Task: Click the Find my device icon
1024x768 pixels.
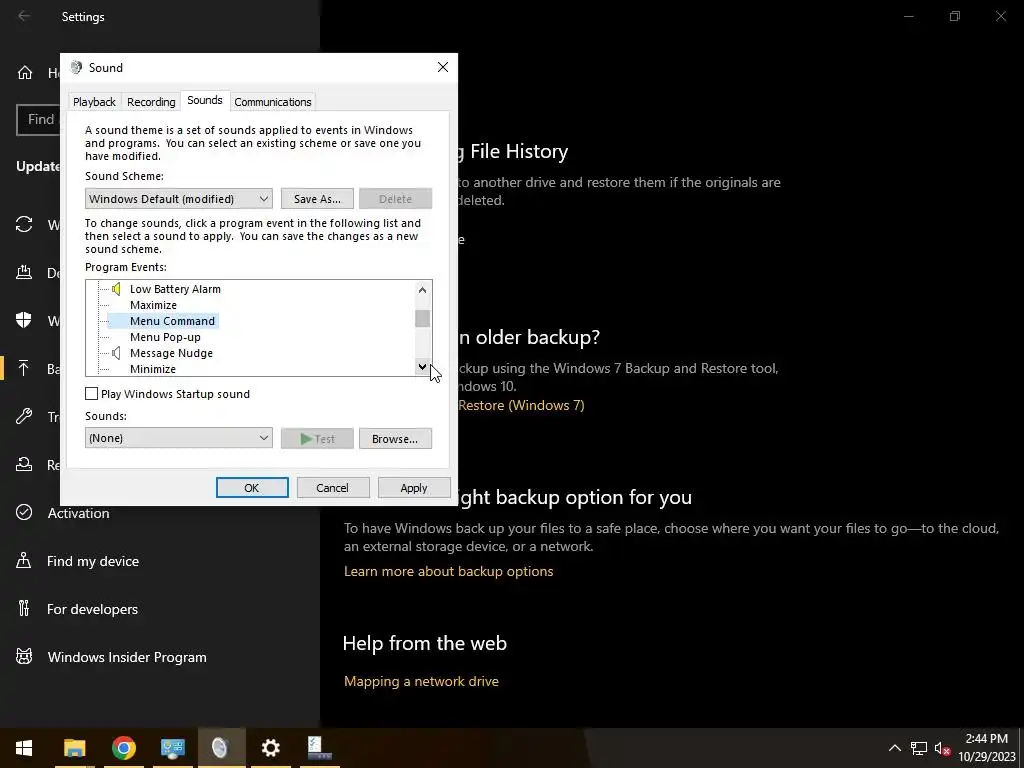Action: point(24,560)
